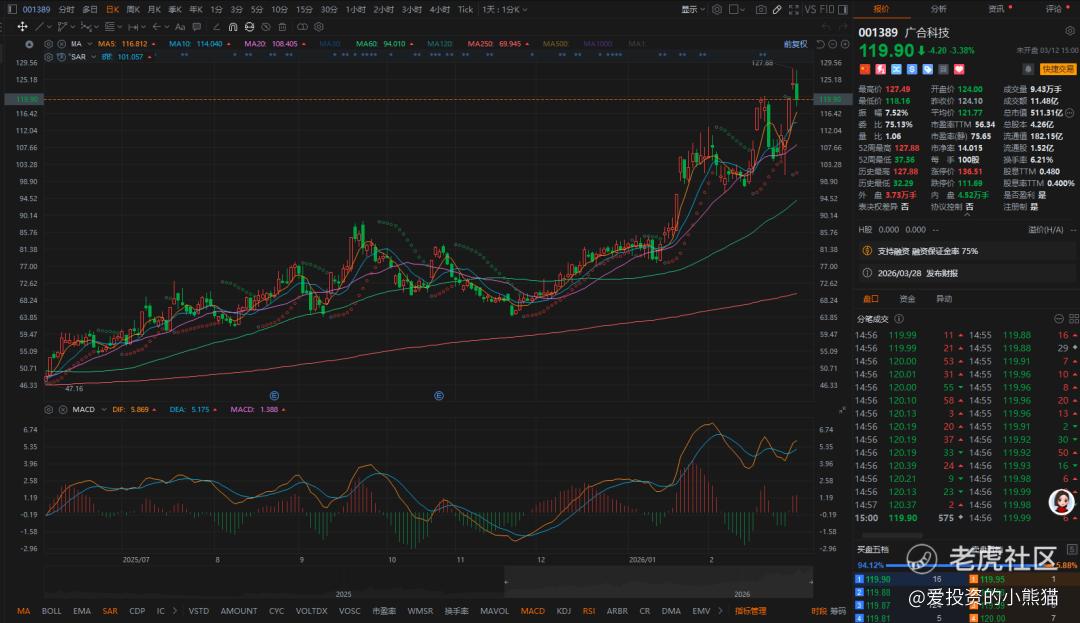The image size is (1080, 623).
Task: Click the comment bubble drawing tool
Action: pos(197,27)
